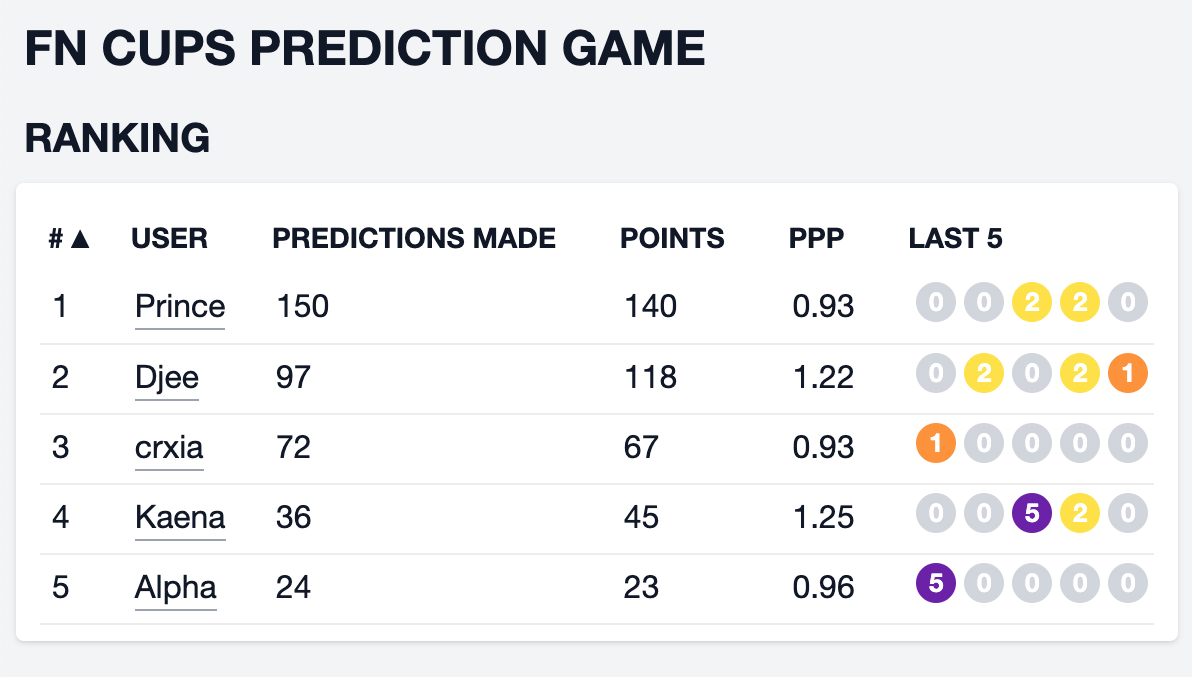
Task: Sort table by Points column header
Action: (672, 238)
